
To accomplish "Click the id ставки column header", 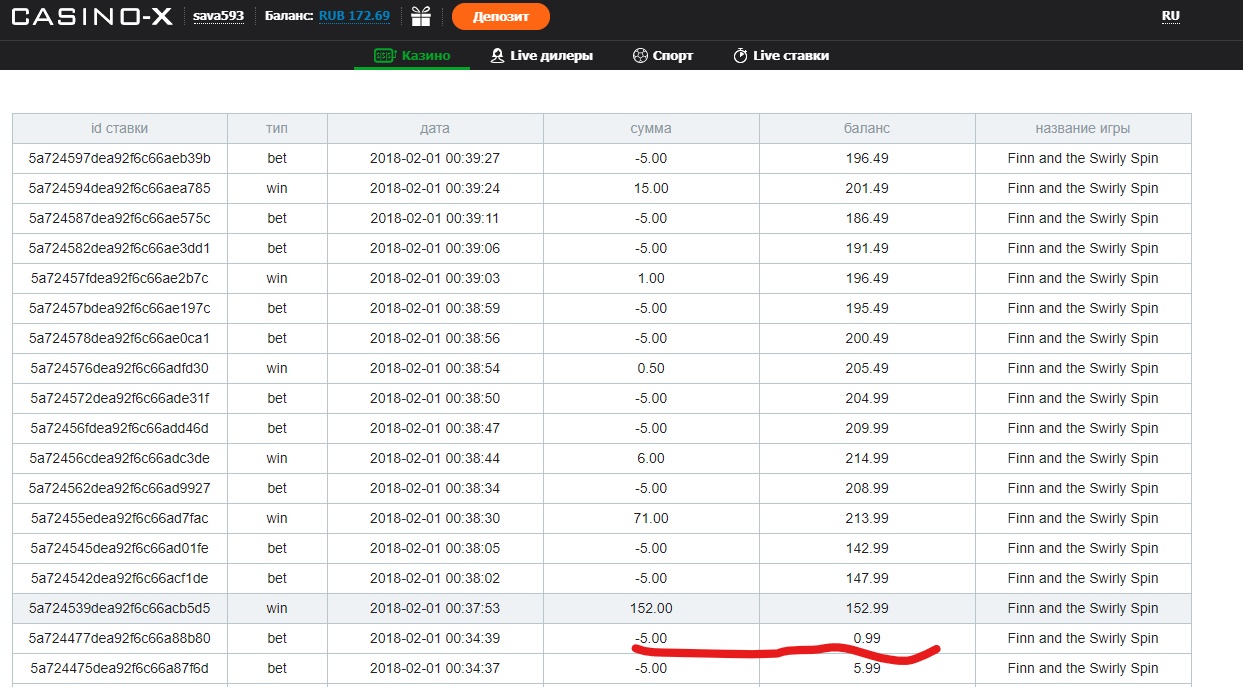I will (x=119, y=128).
